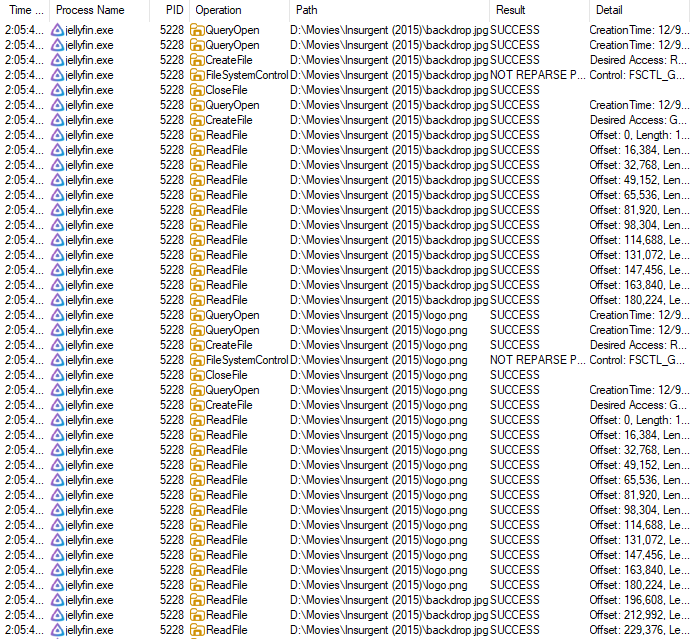Click FileSystemControl operation icon for logo.png
The image size is (691, 639).
(197, 360)
